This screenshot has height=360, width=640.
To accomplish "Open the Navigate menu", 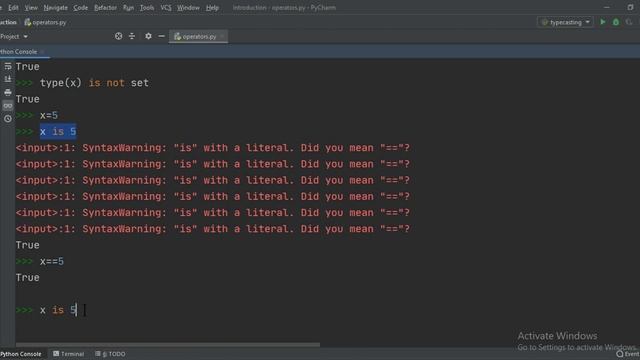I will point(56,8).
